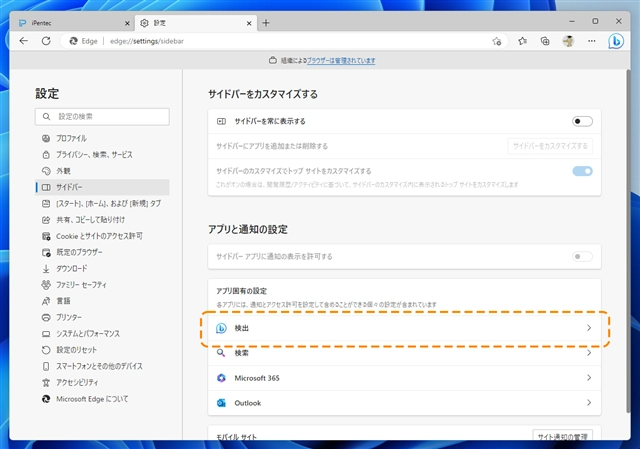Image resolution: width=640 pixels, height=449 pixels.
Task: Open アクセシビリティ settings
Action: tap(102, 382)
